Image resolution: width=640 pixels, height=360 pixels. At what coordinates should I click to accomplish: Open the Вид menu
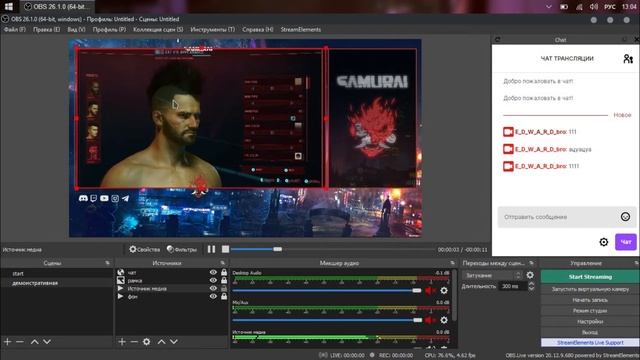click(76, 29)
